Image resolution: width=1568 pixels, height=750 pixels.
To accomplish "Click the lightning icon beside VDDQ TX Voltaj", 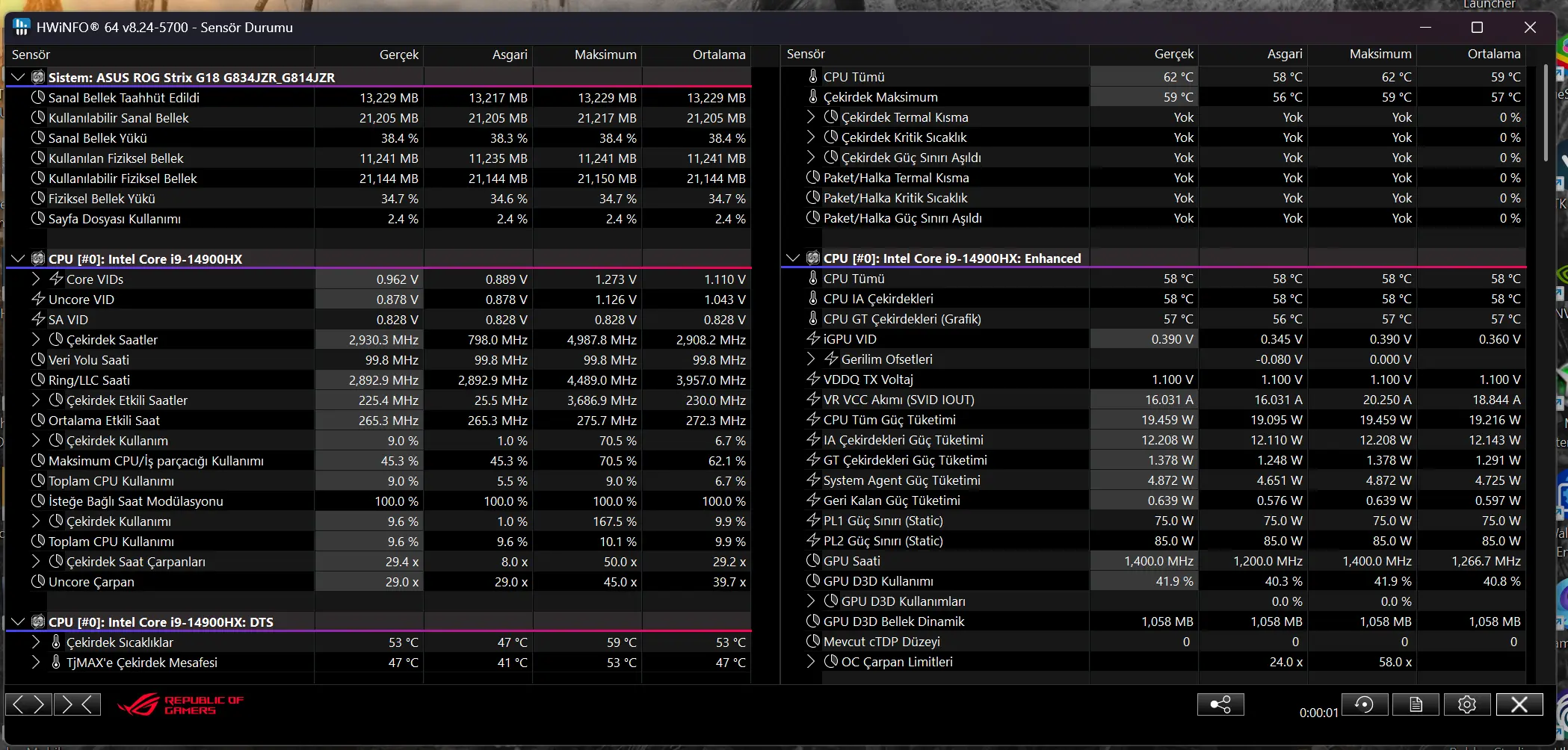I will (x=813, y=379).
